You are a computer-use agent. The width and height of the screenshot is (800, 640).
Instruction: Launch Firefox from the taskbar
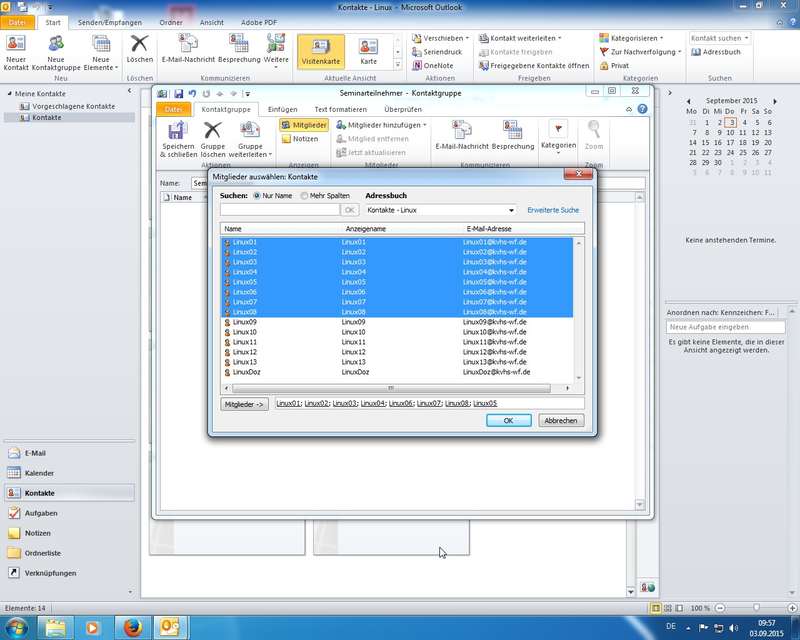(132, 627)
